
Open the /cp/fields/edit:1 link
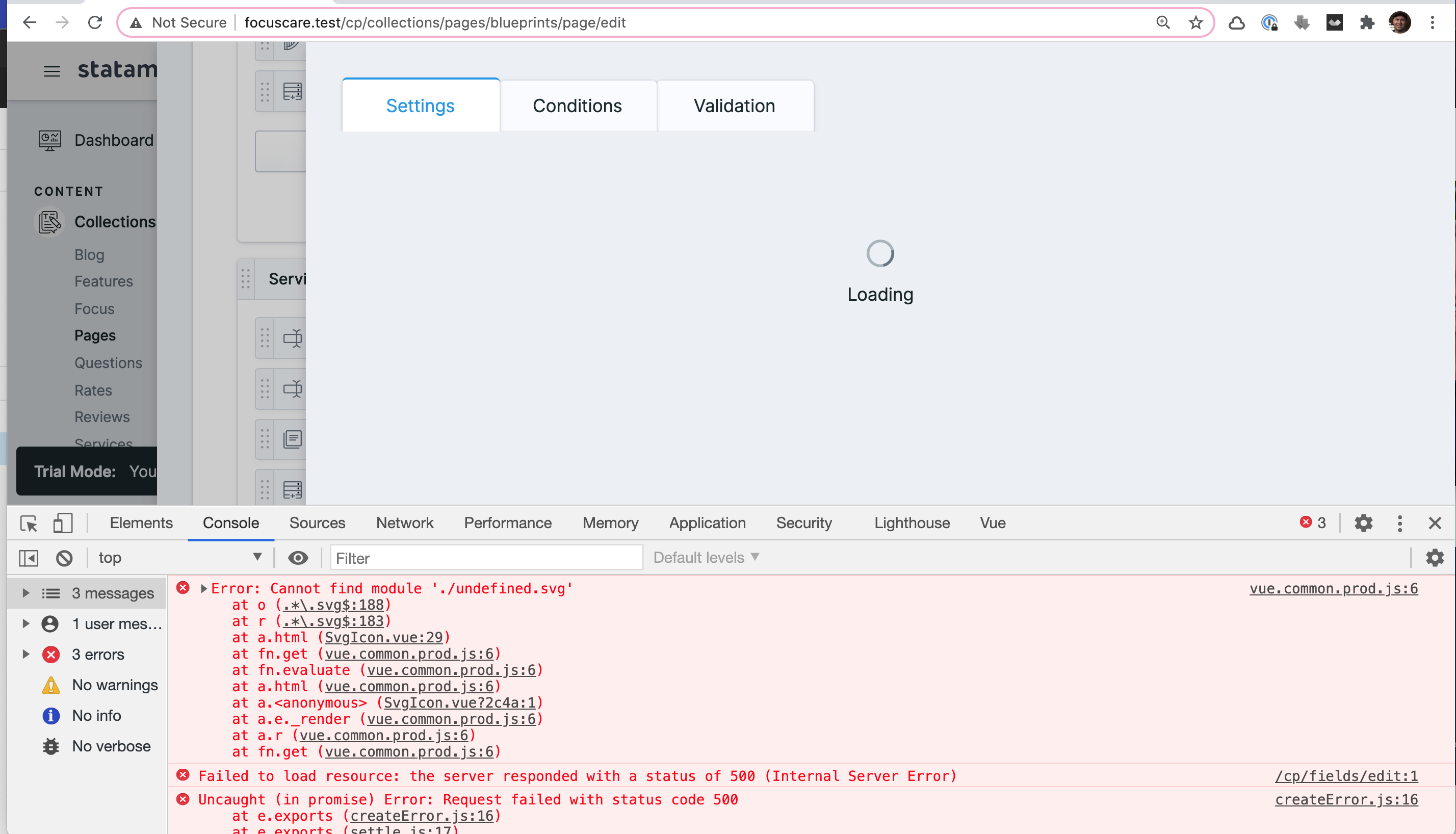[1346, 775]
